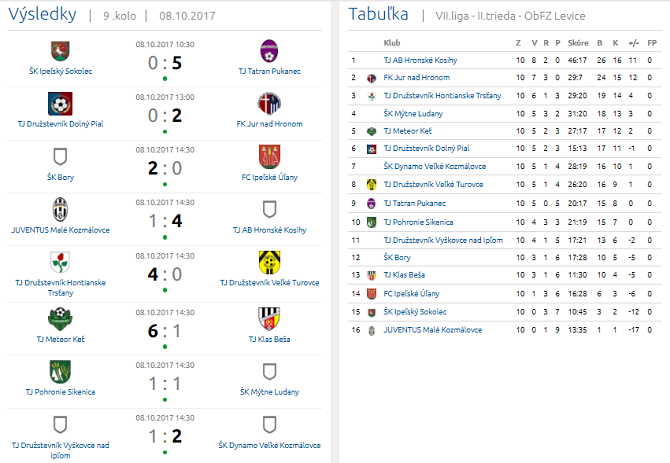Click TJ Pohronie Sikenica crest in results

click(x=60, y=370)
